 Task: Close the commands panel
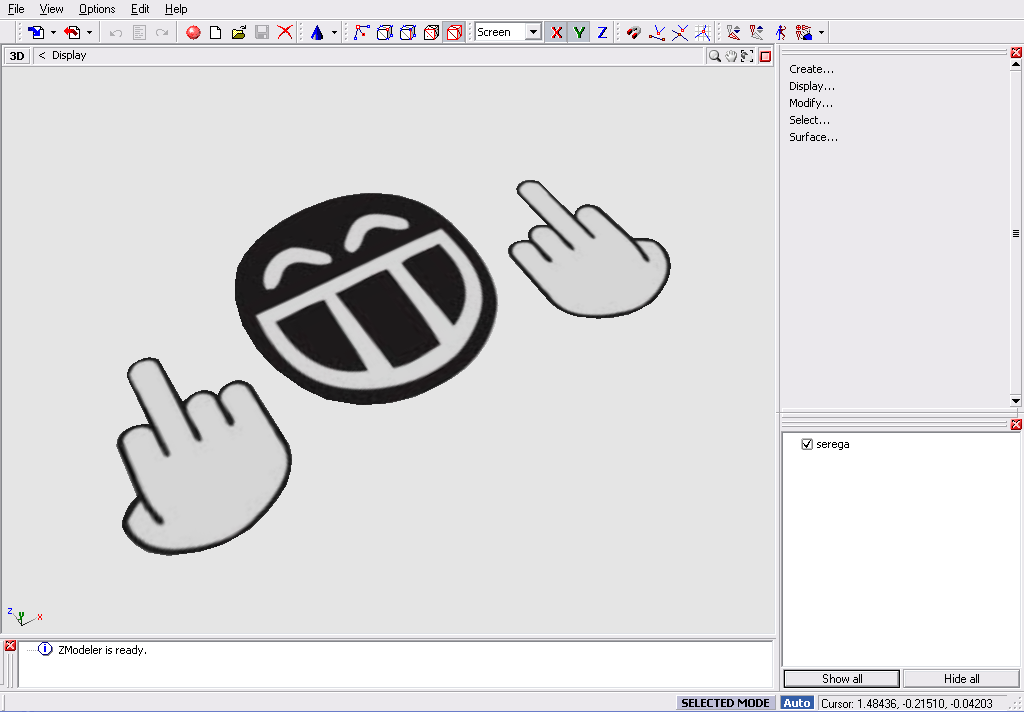point(1016,52)
